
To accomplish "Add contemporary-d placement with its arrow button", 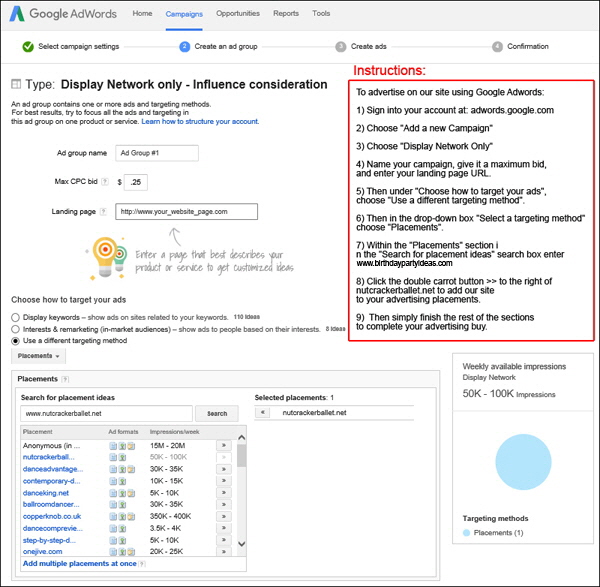I will 224,481.
